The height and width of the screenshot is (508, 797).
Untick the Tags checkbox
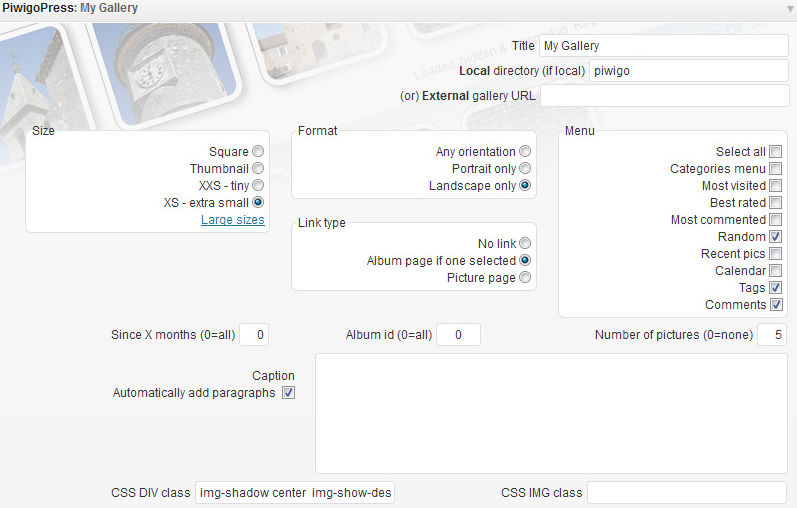[x=776, y=288]
